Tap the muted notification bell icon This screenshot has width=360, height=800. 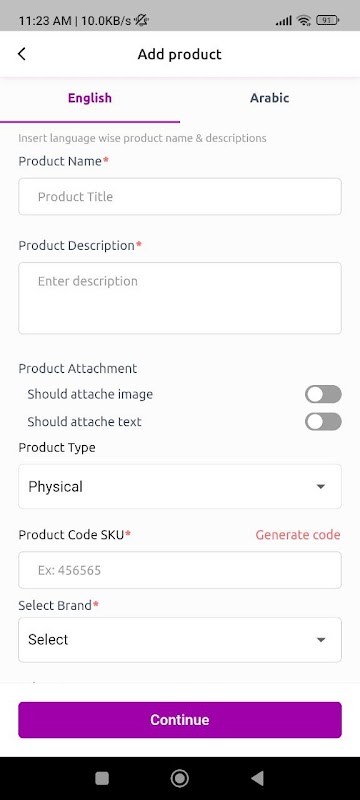(x=141, y=21)
